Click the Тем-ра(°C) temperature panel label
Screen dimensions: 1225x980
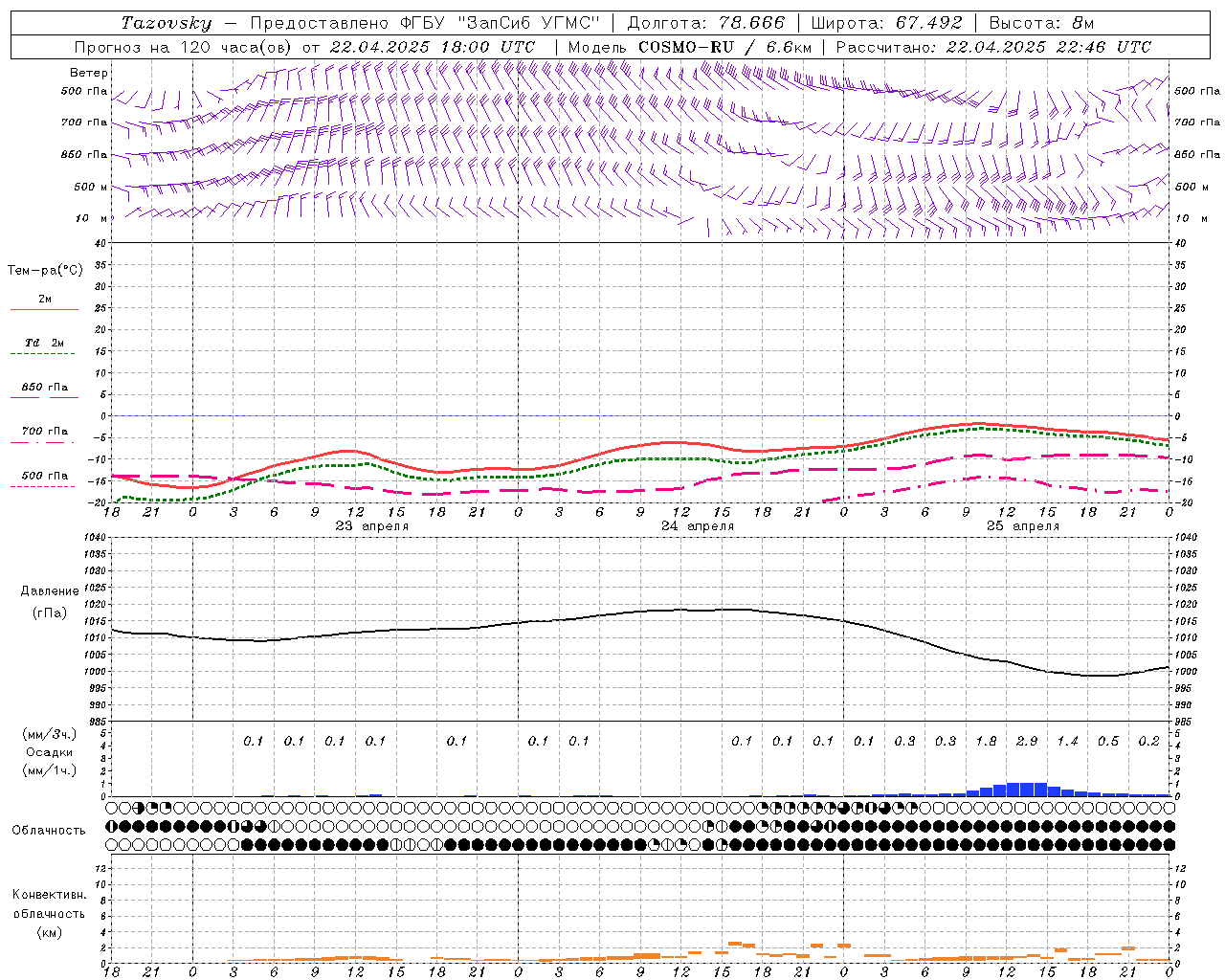pyautogui.click(x=45, y=271)
